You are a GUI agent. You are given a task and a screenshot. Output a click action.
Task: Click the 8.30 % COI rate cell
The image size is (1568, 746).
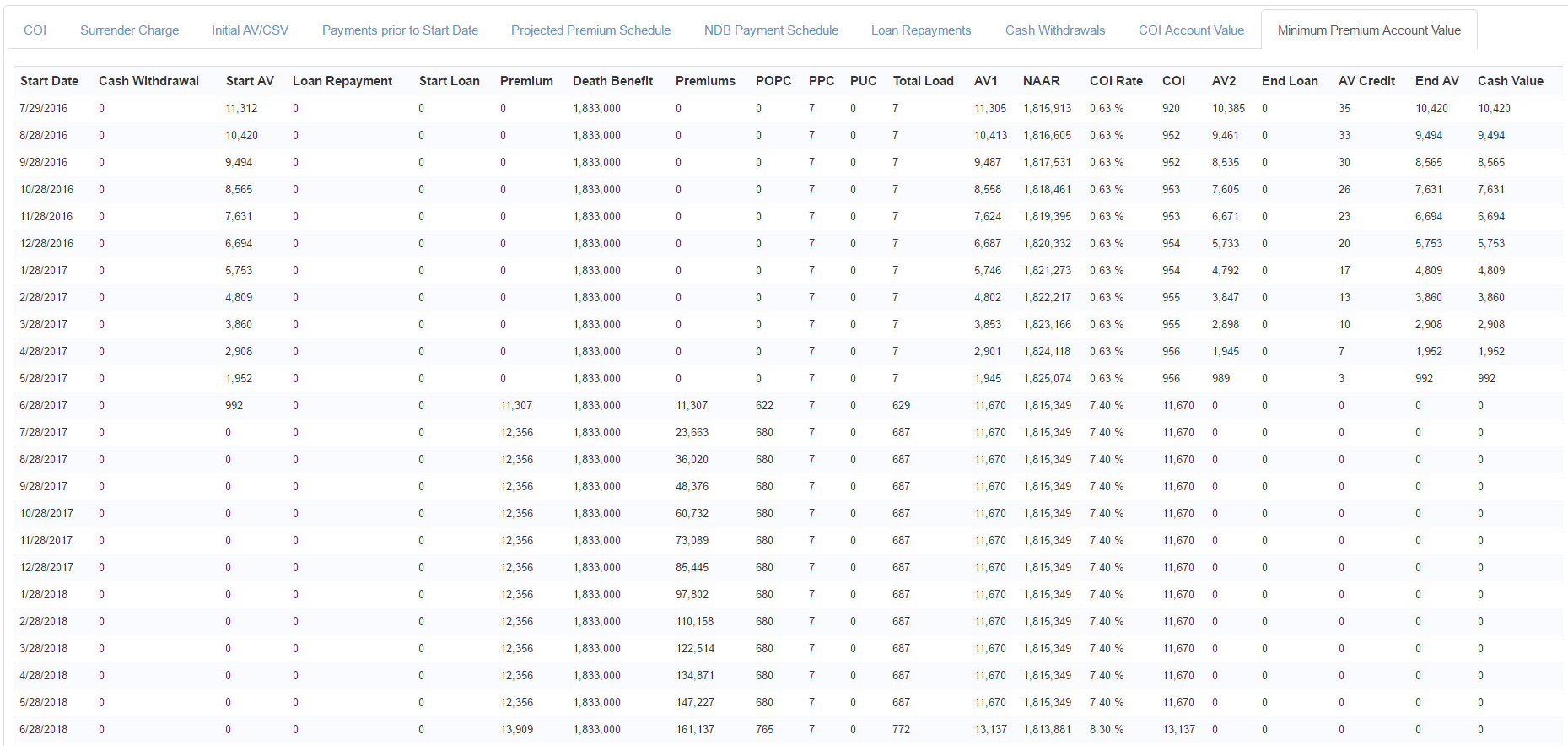point(1106,730)
